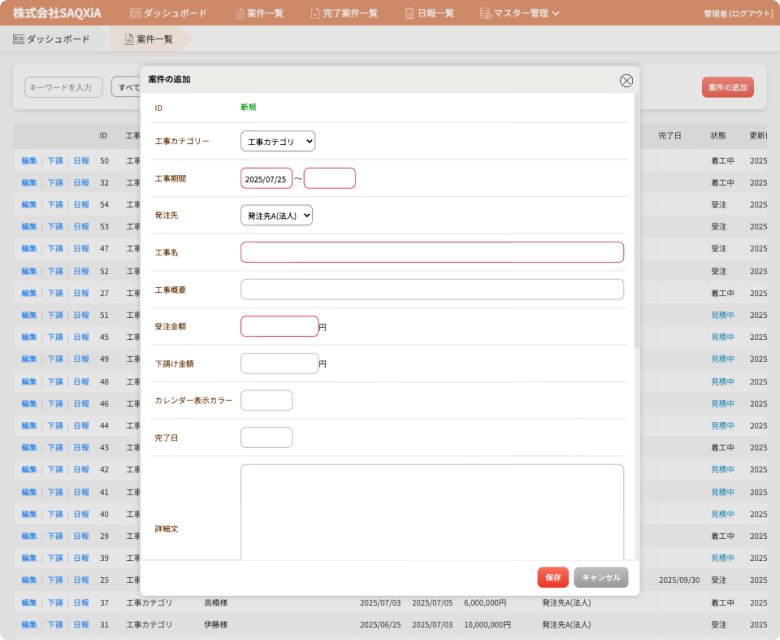
Task: Click 下請 link for ID 42
Action: tap(55, 469)
